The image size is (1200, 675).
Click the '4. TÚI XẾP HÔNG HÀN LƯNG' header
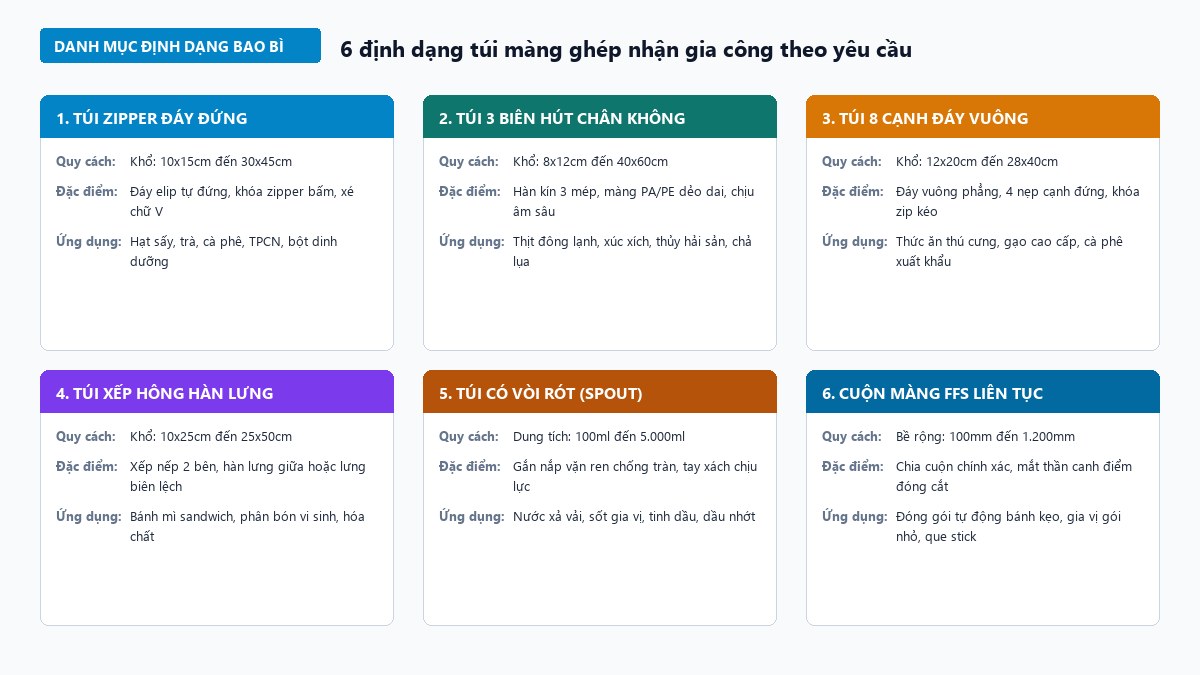coord(217,392)
